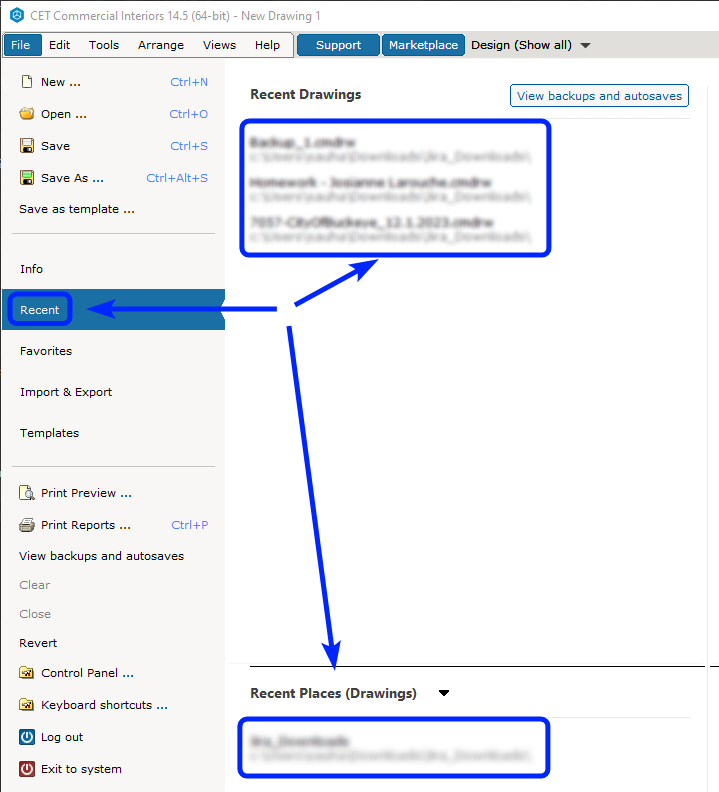The image size is (719, 792).
Task: Click the Marketplace button
Action: tap(423, 45)
